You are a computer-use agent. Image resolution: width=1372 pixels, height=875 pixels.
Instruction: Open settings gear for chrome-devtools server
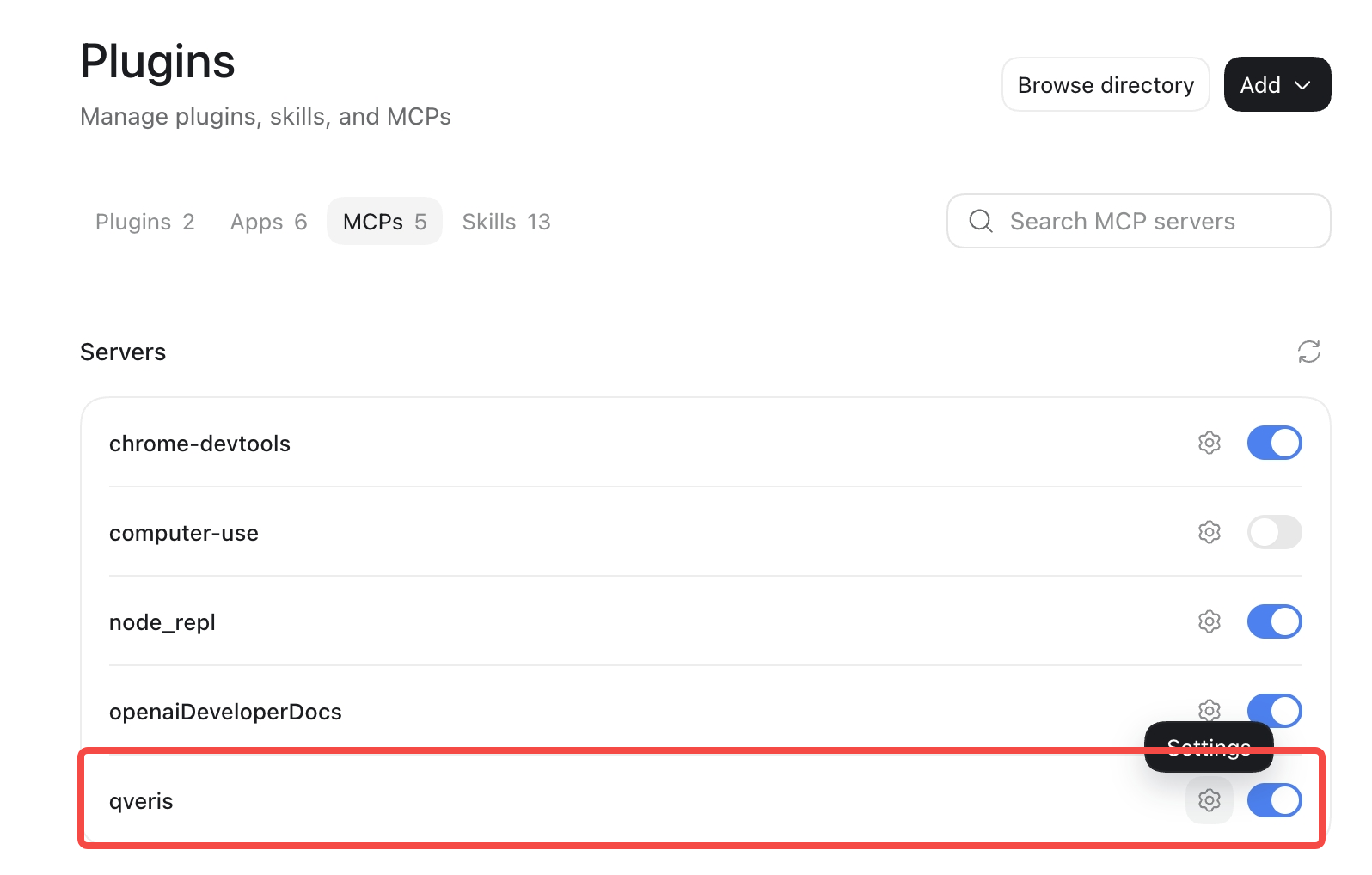click(1210, 443)
